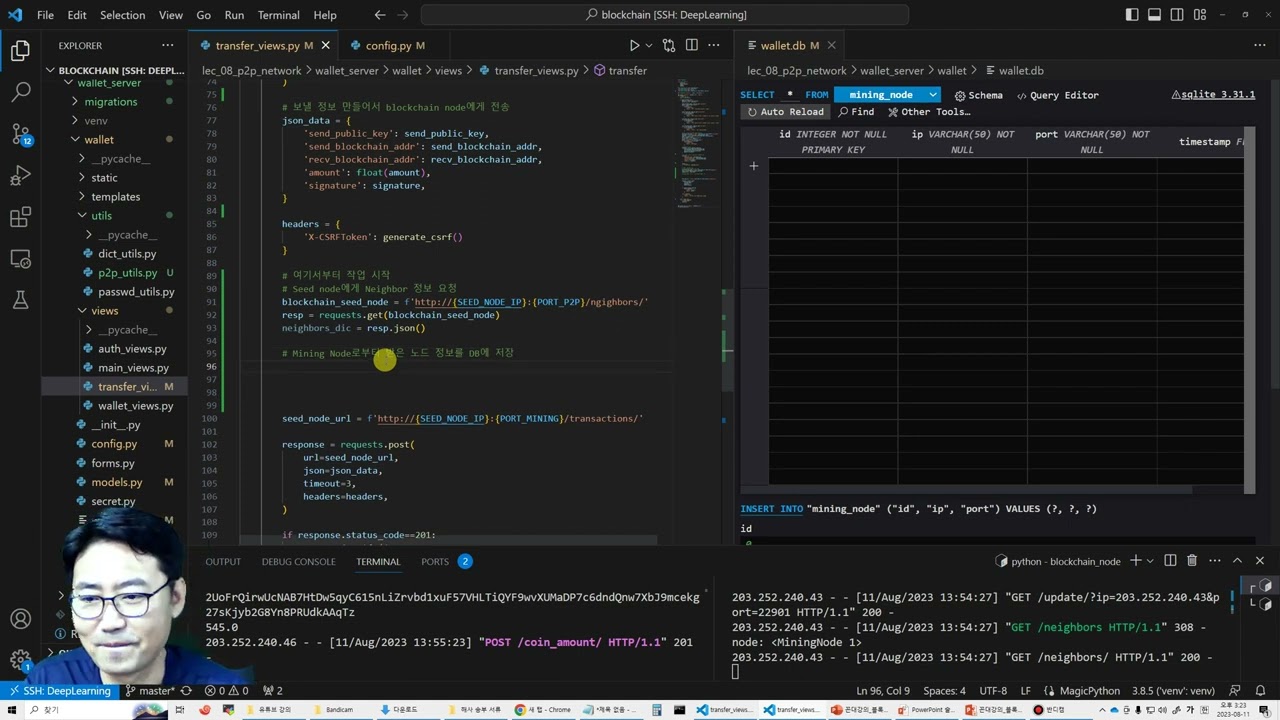Switch to the OUTPUT panel tab
The width and height of the screenshot is (1280, 720).
223,562
